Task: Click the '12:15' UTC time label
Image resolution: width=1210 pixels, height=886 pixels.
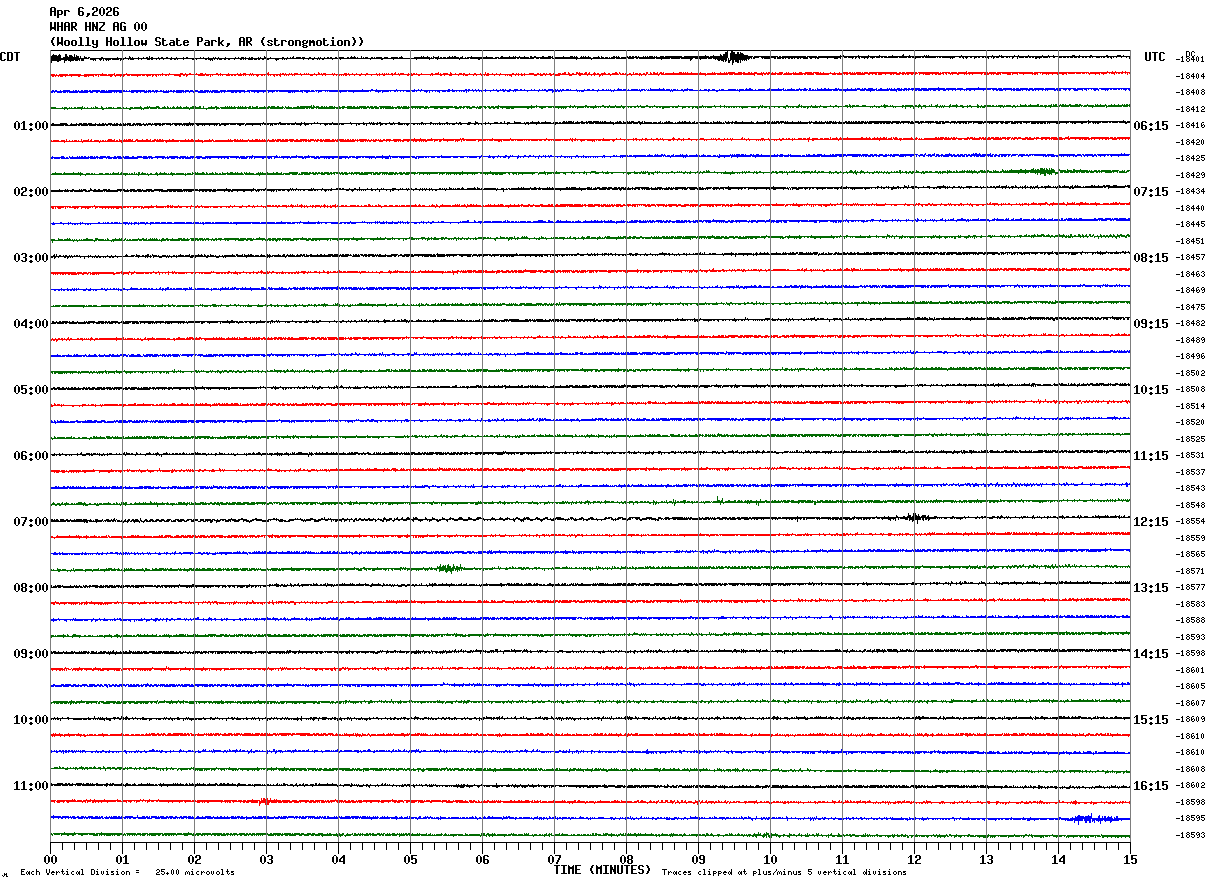Action: pyautogui.click(x=1150, y=522)
